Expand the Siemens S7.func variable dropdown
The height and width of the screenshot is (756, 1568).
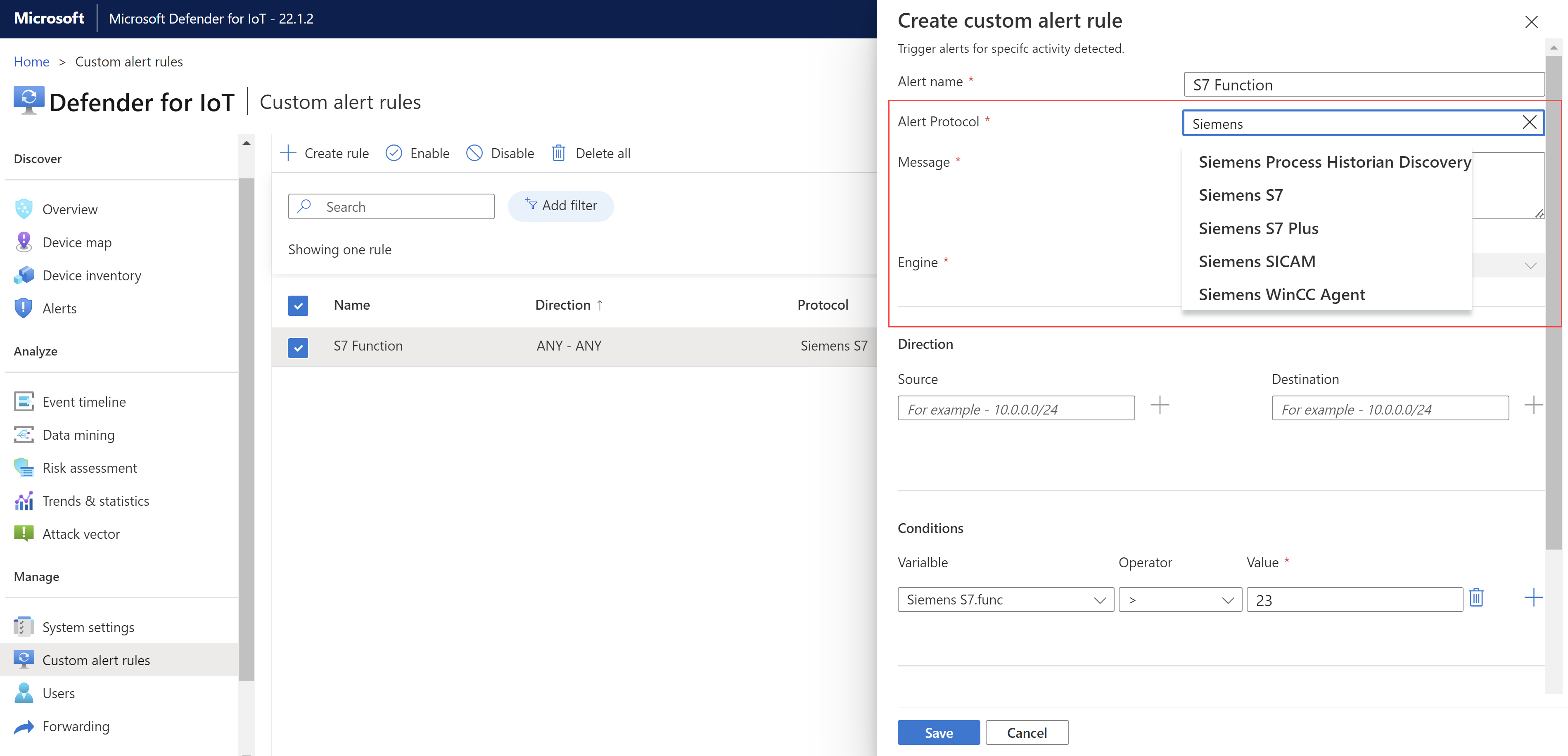coord(1099,600)
